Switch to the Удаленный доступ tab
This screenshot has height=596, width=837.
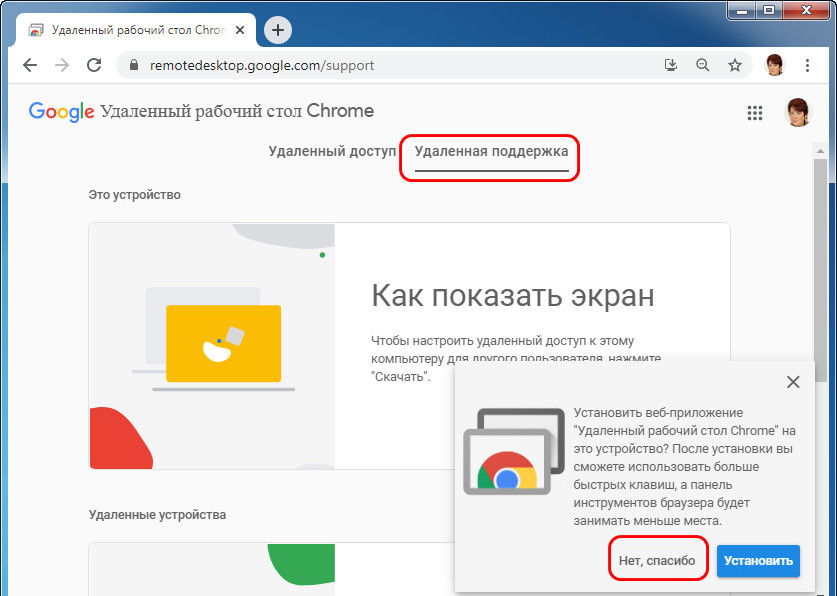point(332,152)
